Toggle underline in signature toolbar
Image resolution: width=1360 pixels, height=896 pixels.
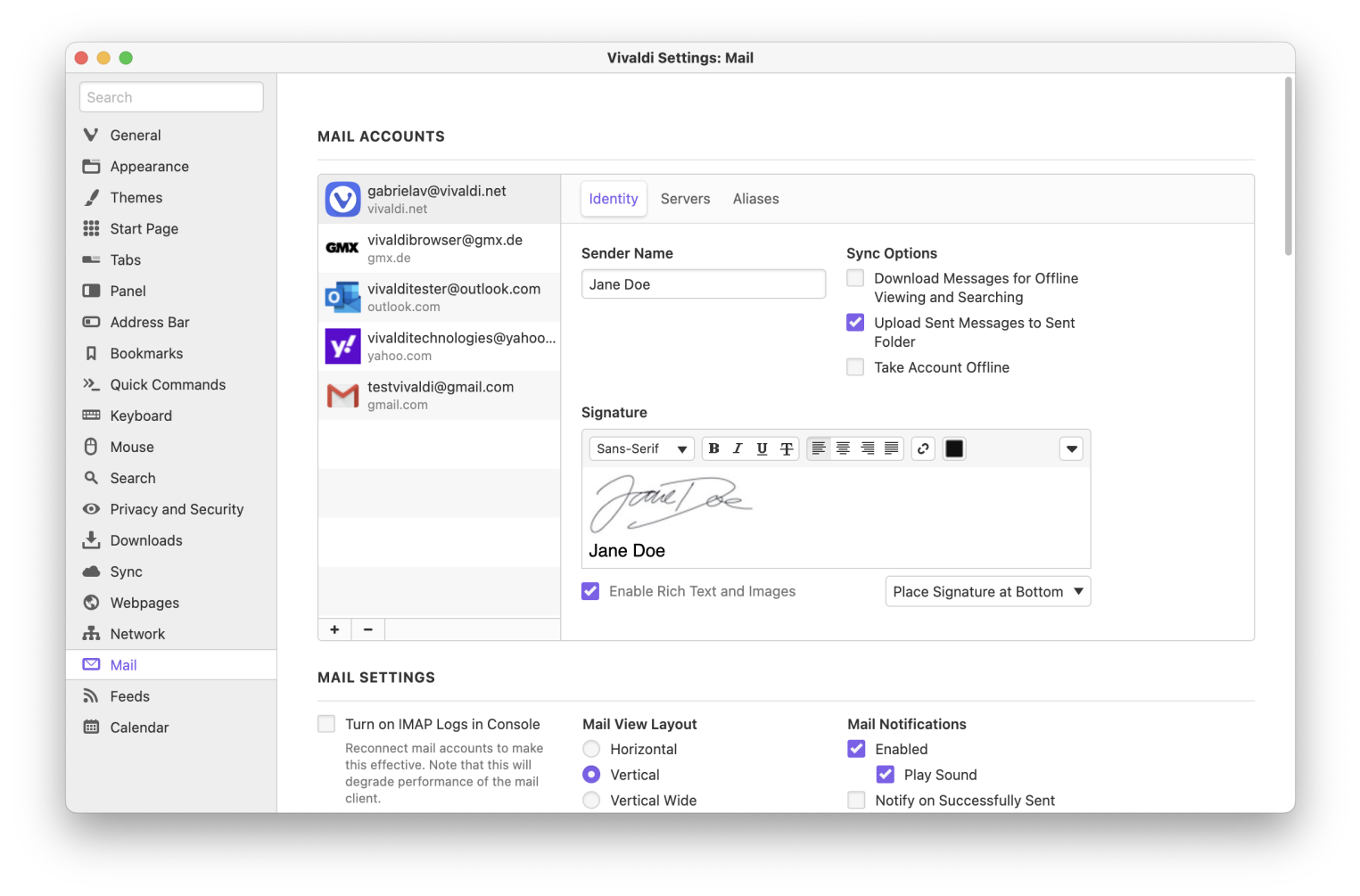click(x=762, y=448)
